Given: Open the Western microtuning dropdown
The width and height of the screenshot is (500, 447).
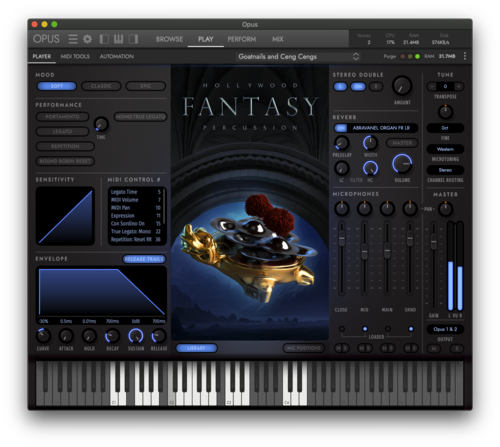Looking at the screenshot, I should [445, 149].
